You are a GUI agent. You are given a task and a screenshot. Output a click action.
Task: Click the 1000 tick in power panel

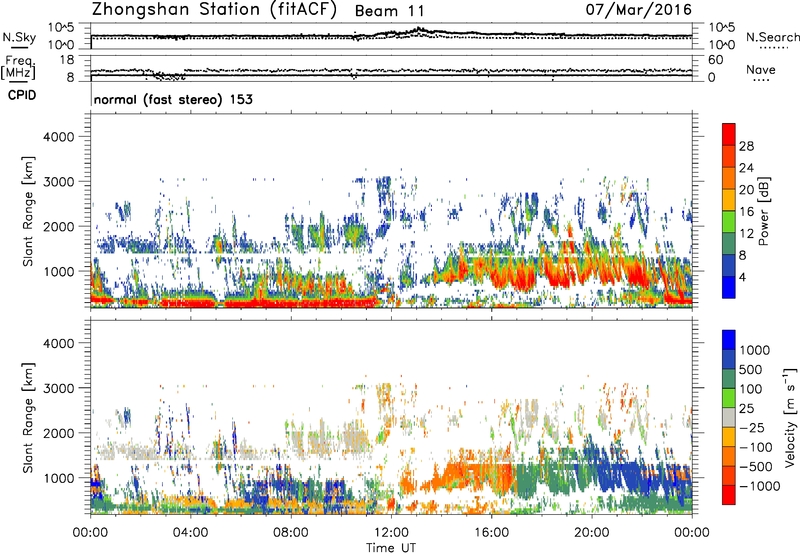click(58, 271)
